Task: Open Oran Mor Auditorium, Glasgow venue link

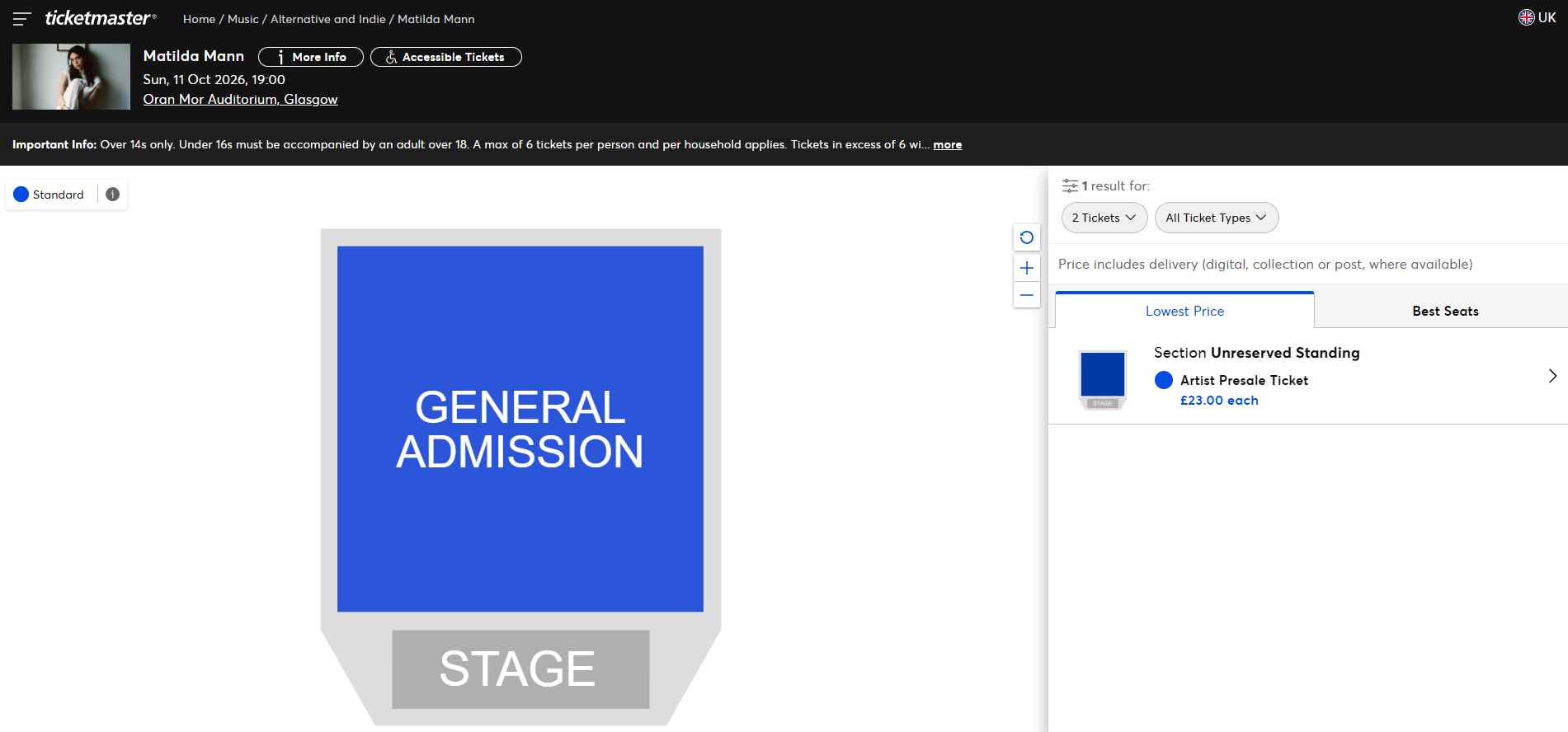Action: click(241, 99)
